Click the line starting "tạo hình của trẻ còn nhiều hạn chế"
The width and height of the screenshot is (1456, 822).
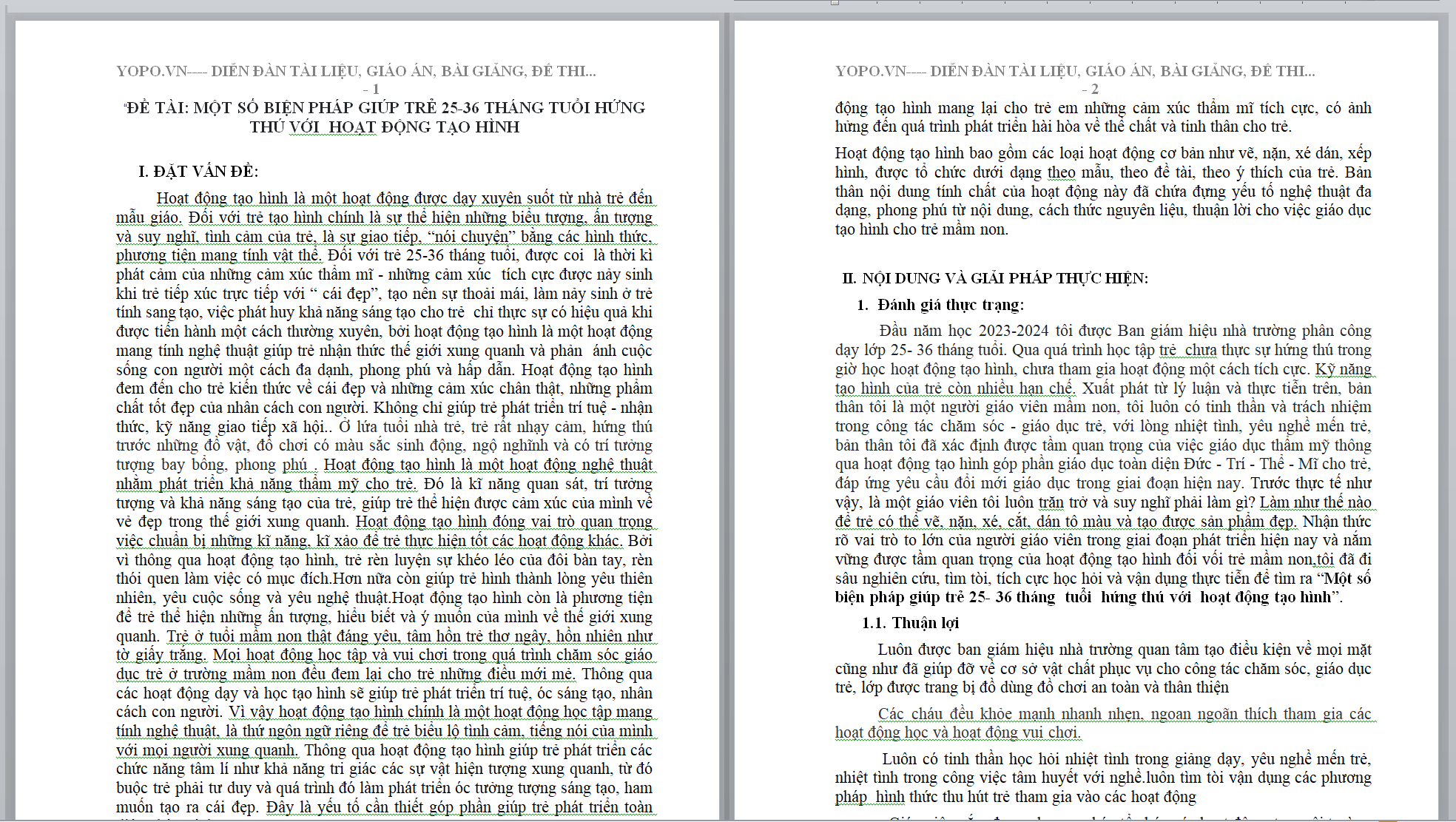click(x=1103, y=388)
